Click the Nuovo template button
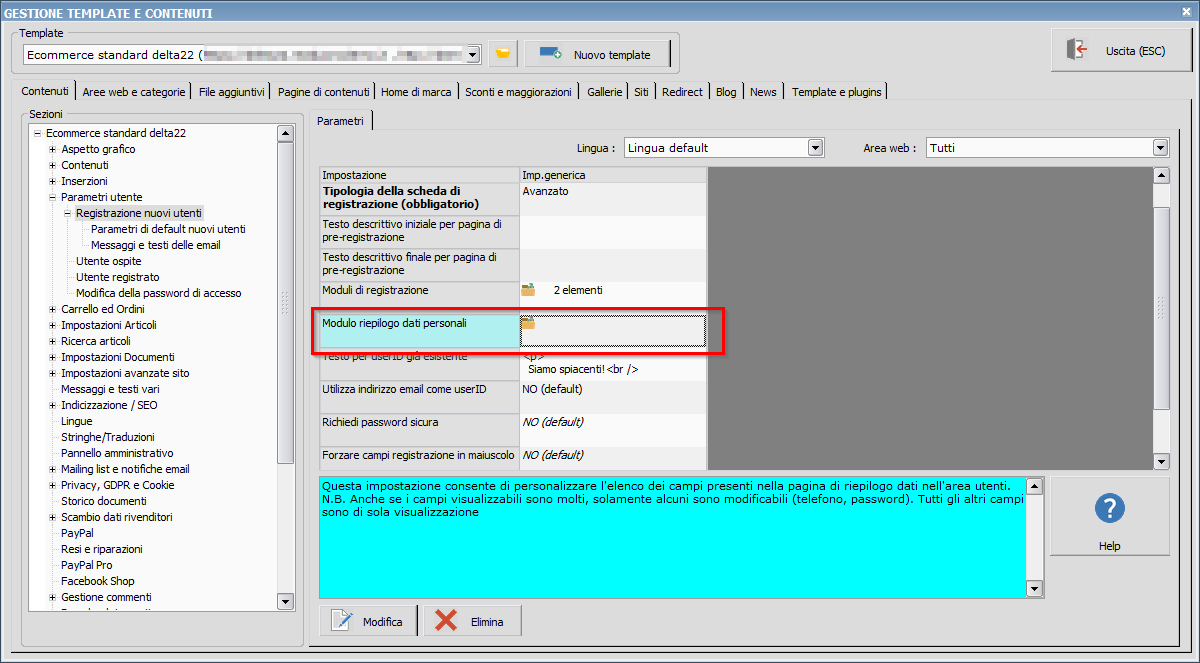This screenshot has width=1200, height=663. (x=597, y=54)
